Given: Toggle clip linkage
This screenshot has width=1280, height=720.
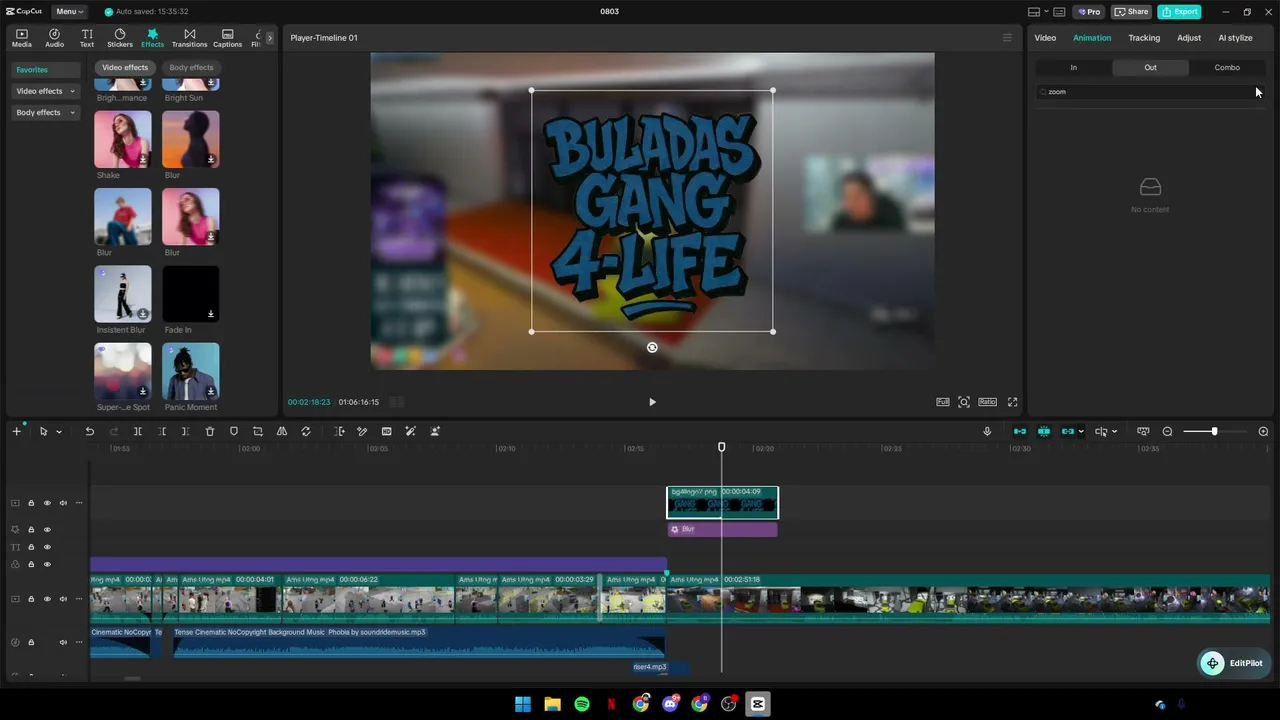Looking at the screenshot, I should tap(1068, 432).
